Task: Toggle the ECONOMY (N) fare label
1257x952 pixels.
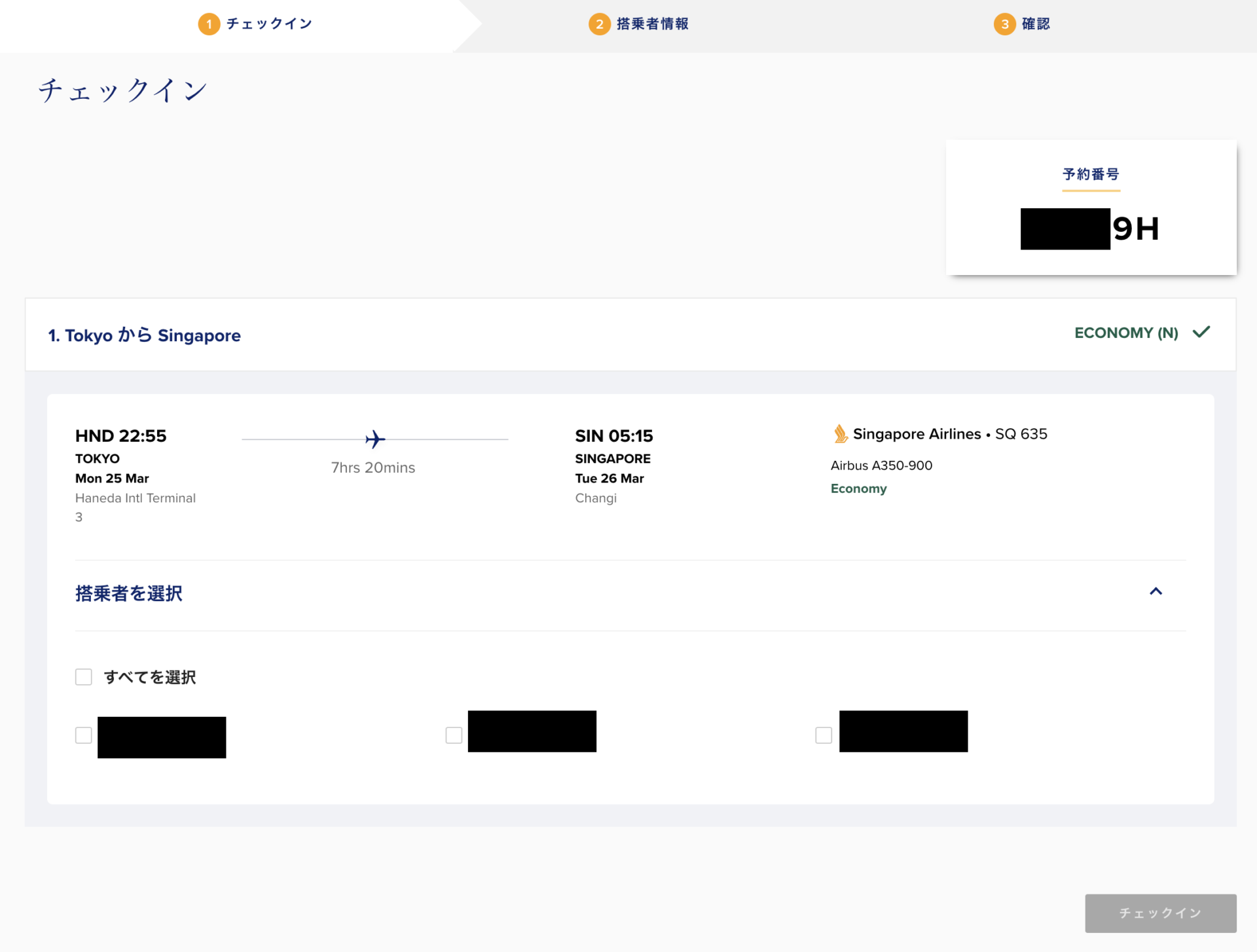Action: 1126,333
